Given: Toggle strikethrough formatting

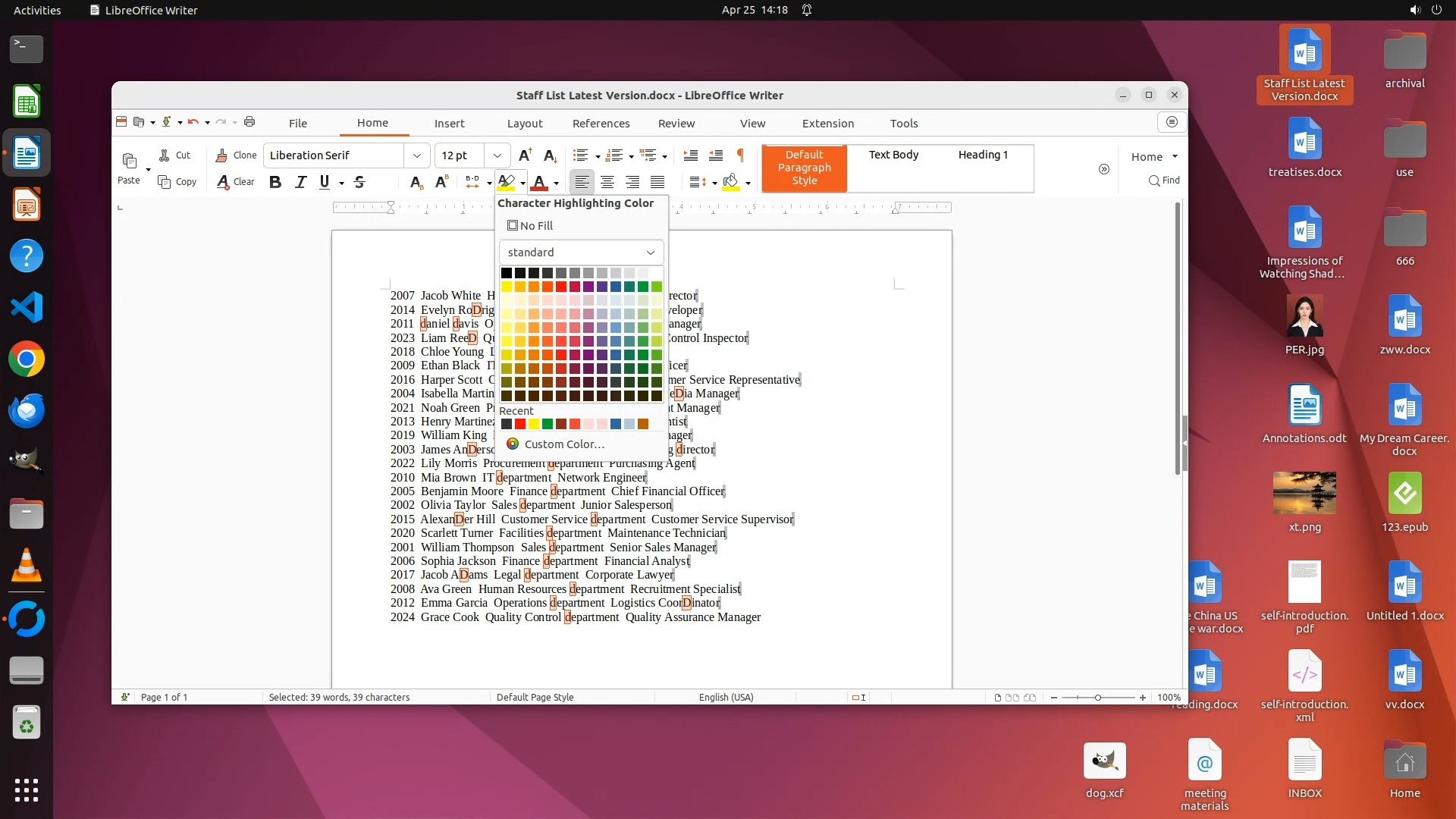Looking at the screenshot, I should point(359,182).
